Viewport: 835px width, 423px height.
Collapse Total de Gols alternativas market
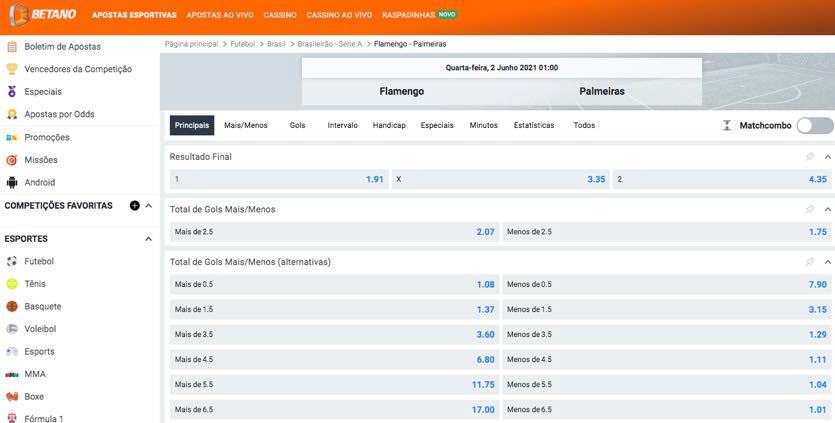[x=828, y=262]
